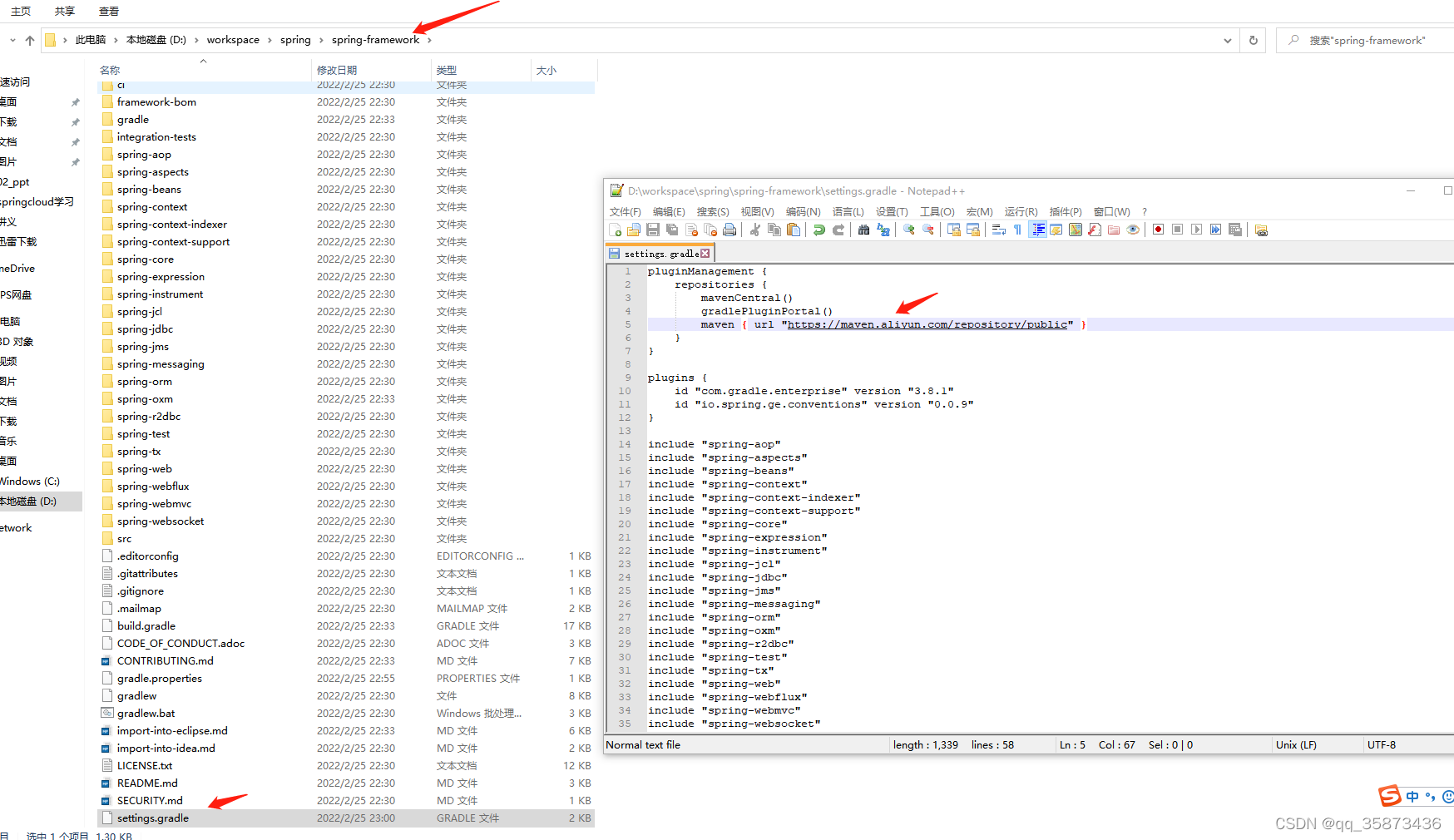Switch to the 查看 ribbon tab in Explorer

pyautogui.click(x=109, y=12)
